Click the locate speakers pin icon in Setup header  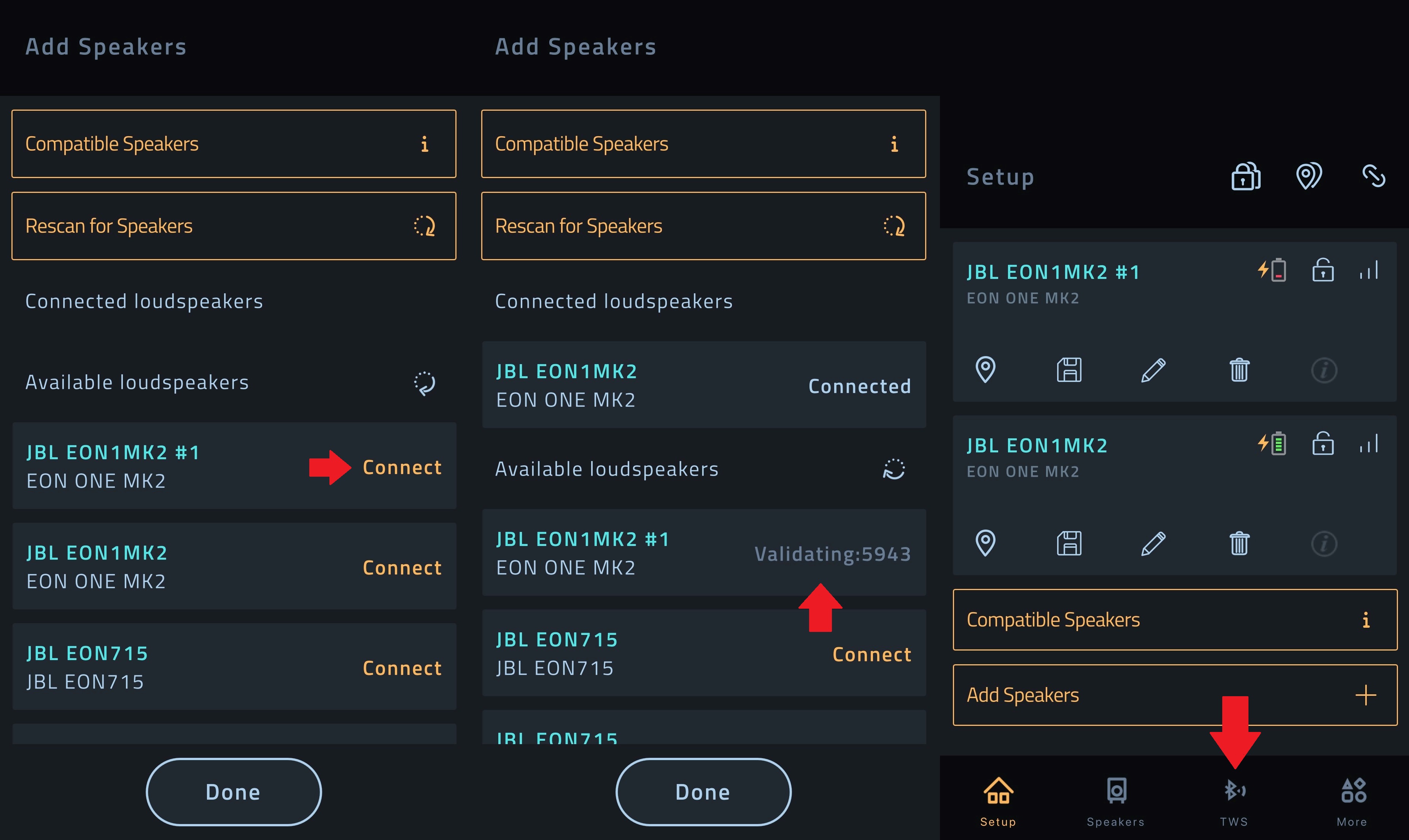(1309, 176)
